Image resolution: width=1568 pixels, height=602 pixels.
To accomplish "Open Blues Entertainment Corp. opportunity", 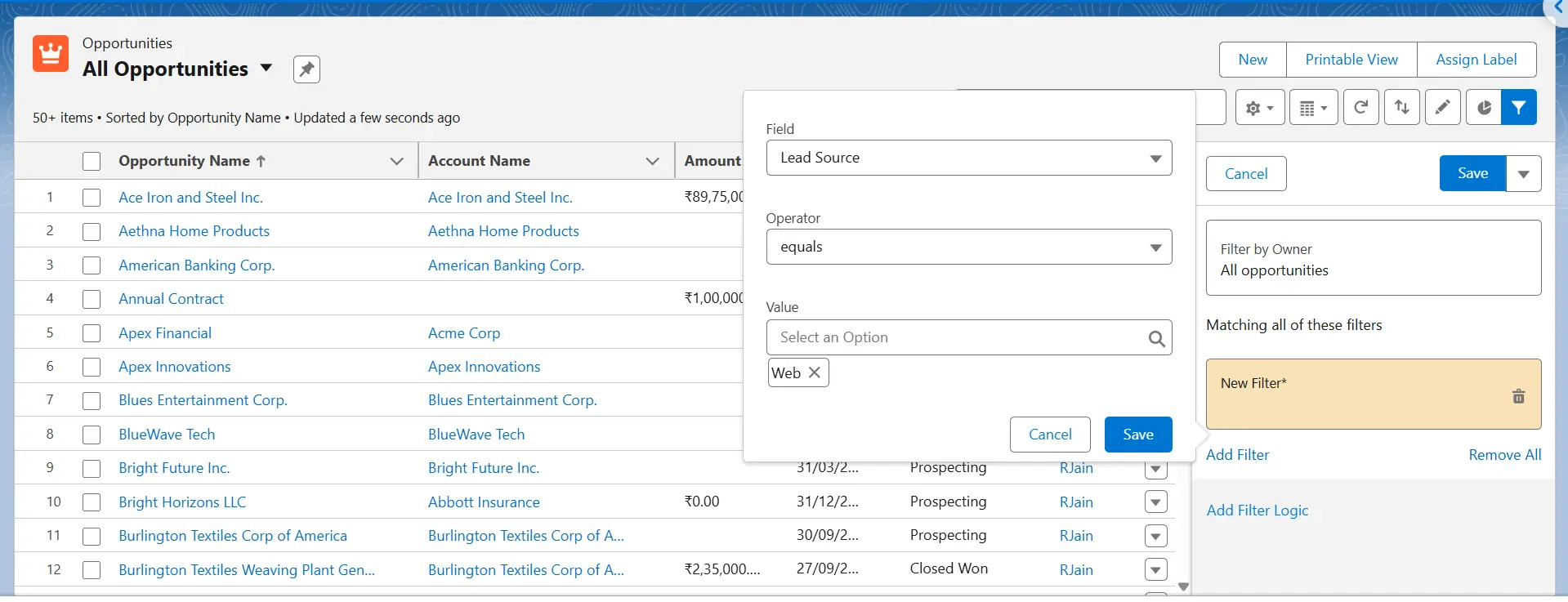I will (203, 400).
